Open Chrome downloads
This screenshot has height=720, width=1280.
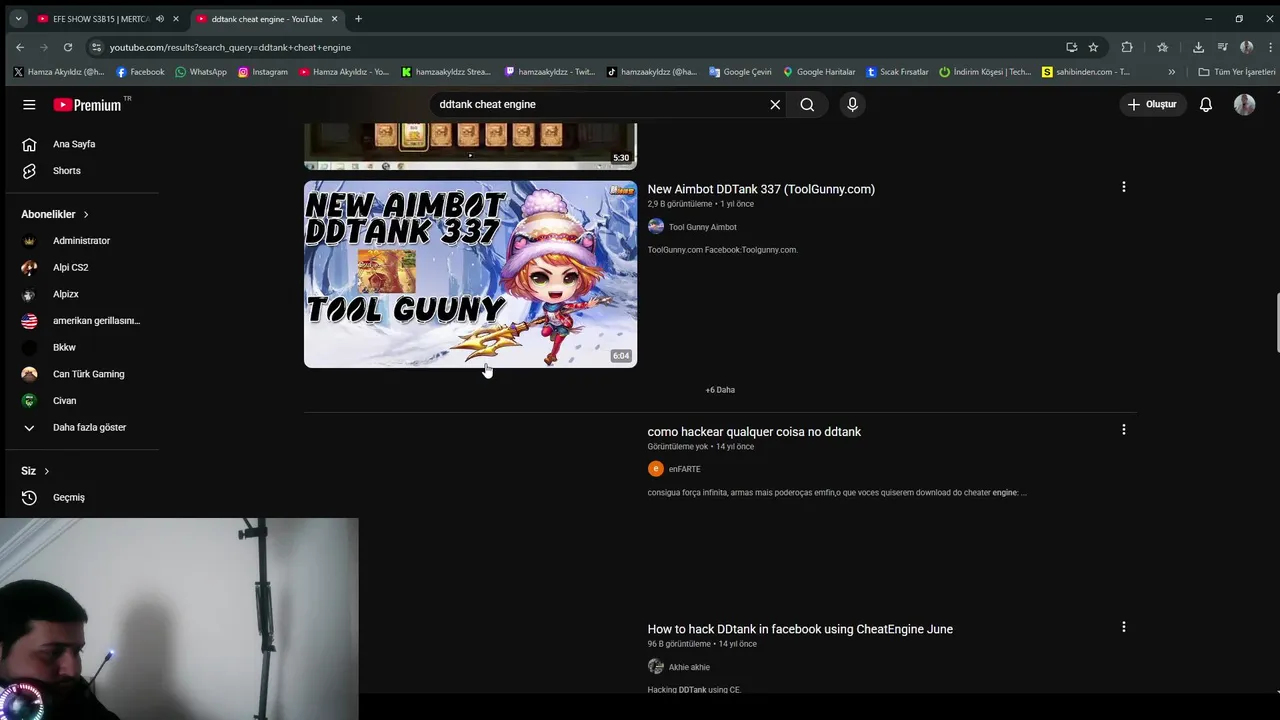pos(1198,47)
